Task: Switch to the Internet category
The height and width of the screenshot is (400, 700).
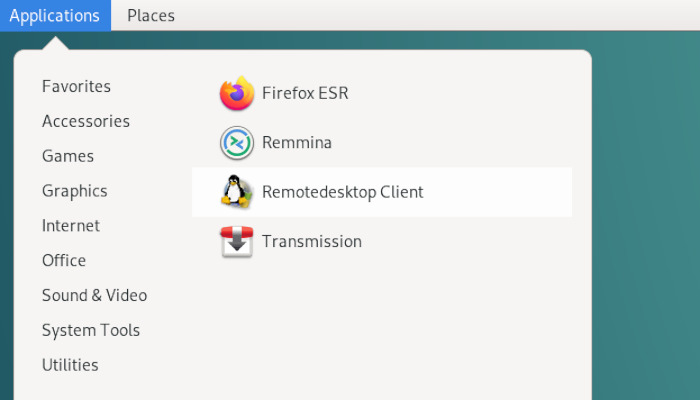Action: (x=71, y=225)
